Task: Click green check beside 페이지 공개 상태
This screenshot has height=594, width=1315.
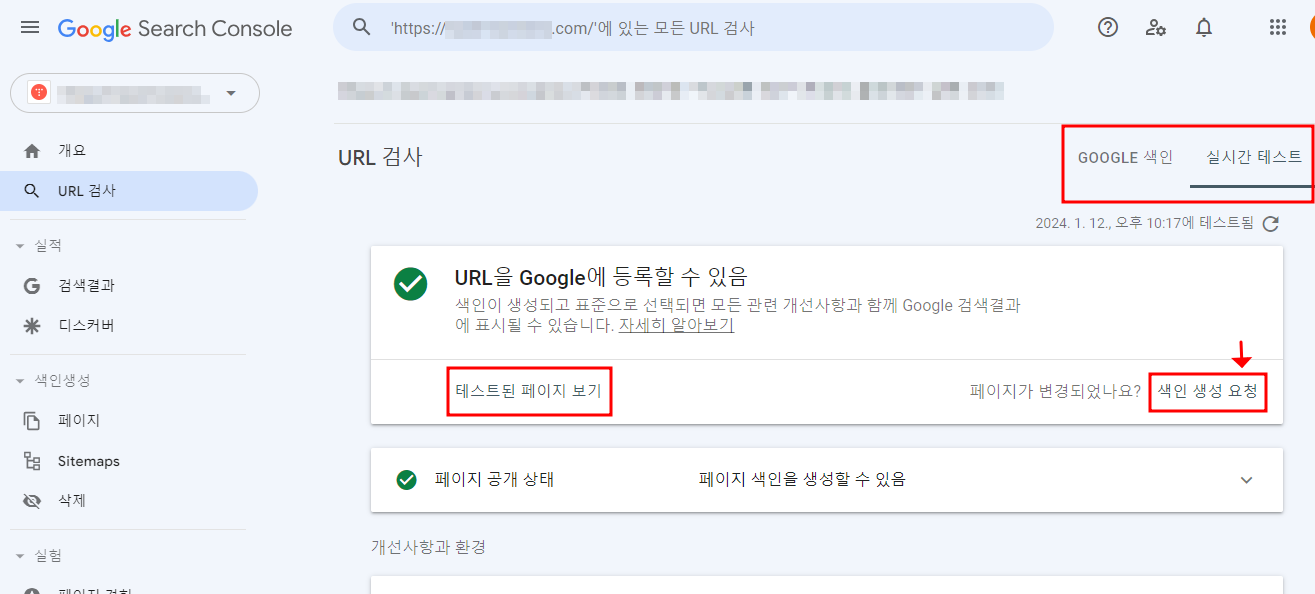Action: pyautogui.click(x=406, y=480)
